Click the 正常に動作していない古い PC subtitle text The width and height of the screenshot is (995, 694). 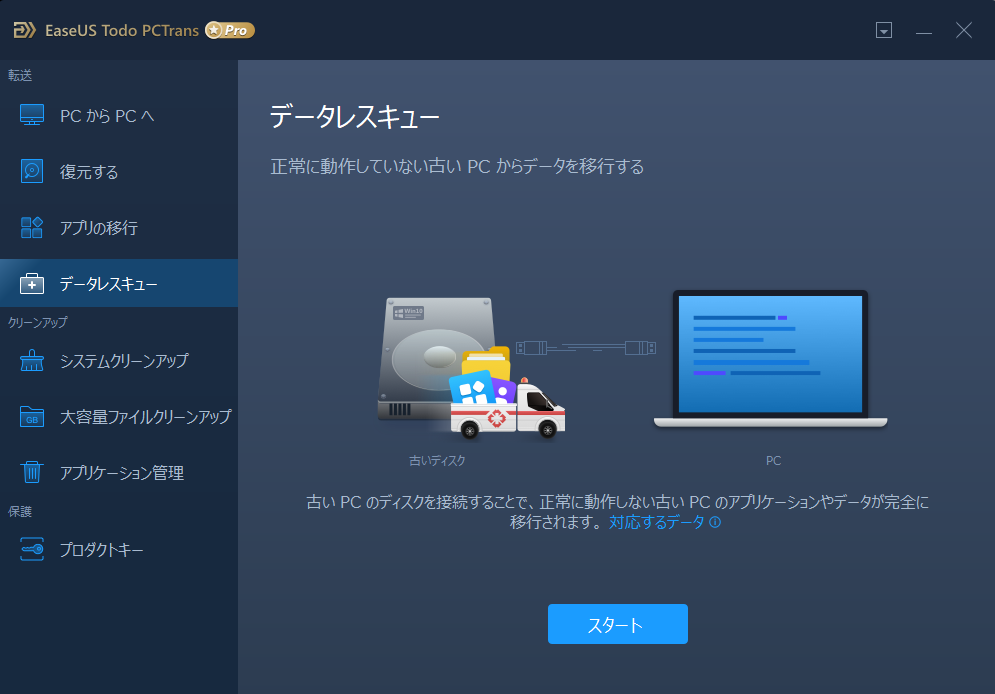(457, 166)
